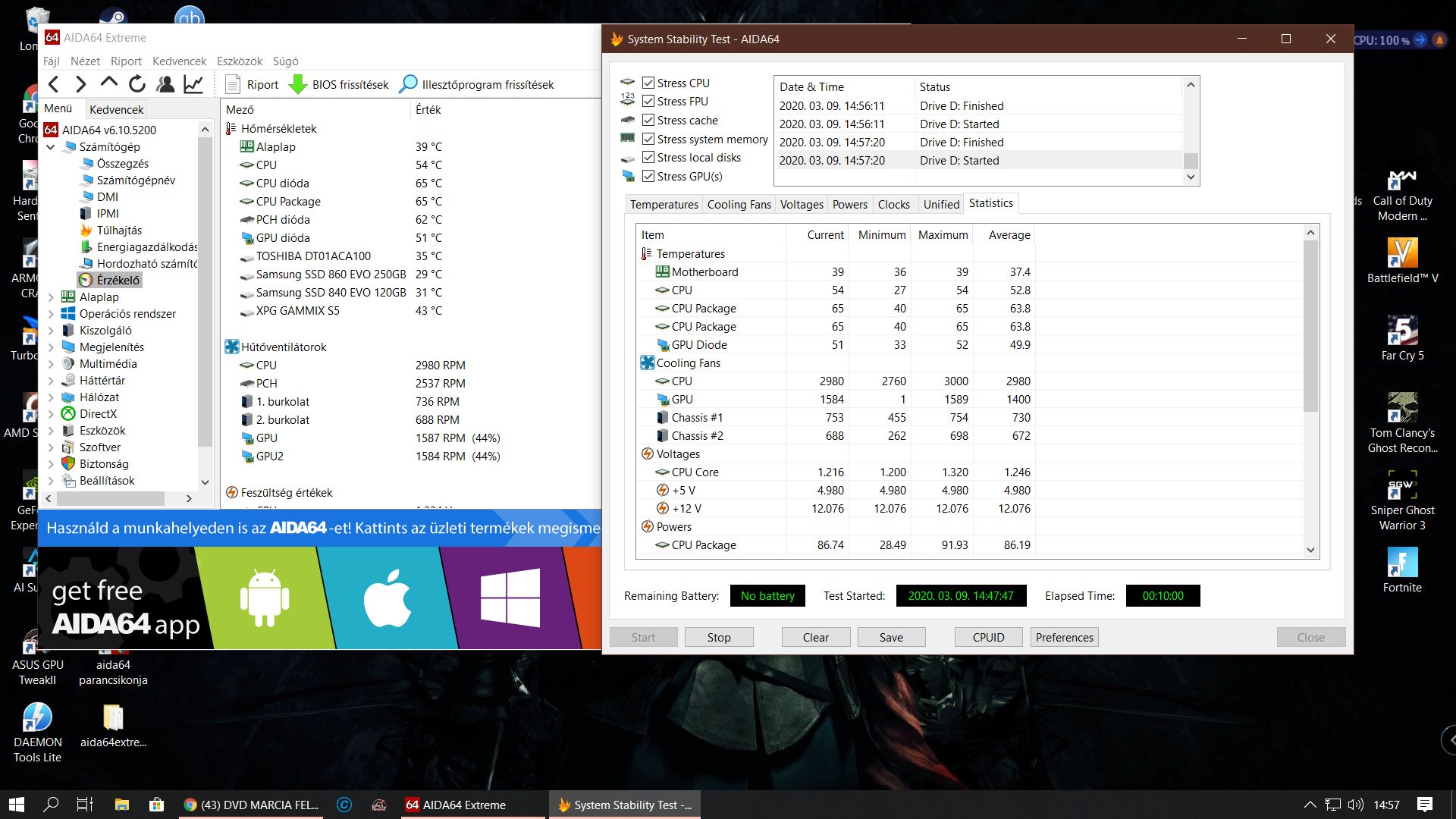1456x819 pixels.
Task: Open taskbar search magnifier
Action: point(51,805)
